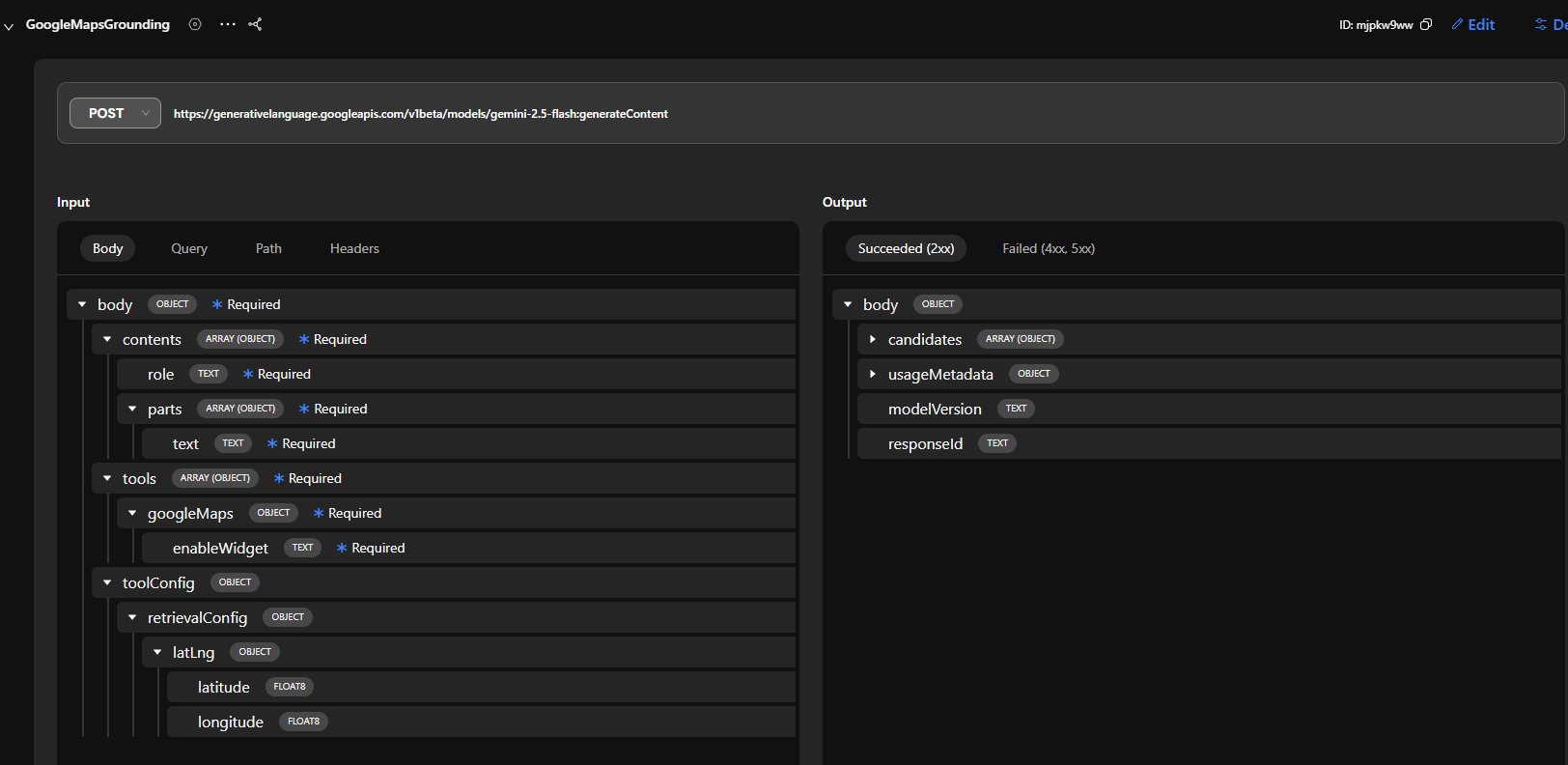The image size is (1568, 765).
Task: Expand the usageMetadata object in Output
Action: point(873,374)
